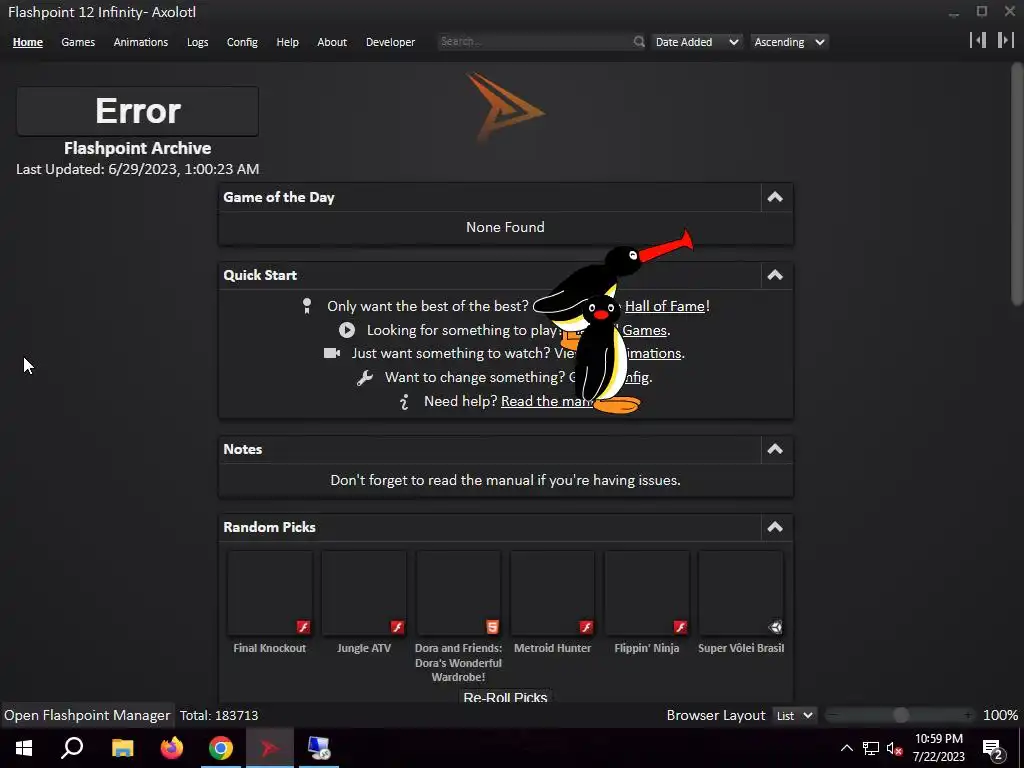Open File Explorer from the taskbar
This screenshot has width=1024, height=768.
pos(122,748)
